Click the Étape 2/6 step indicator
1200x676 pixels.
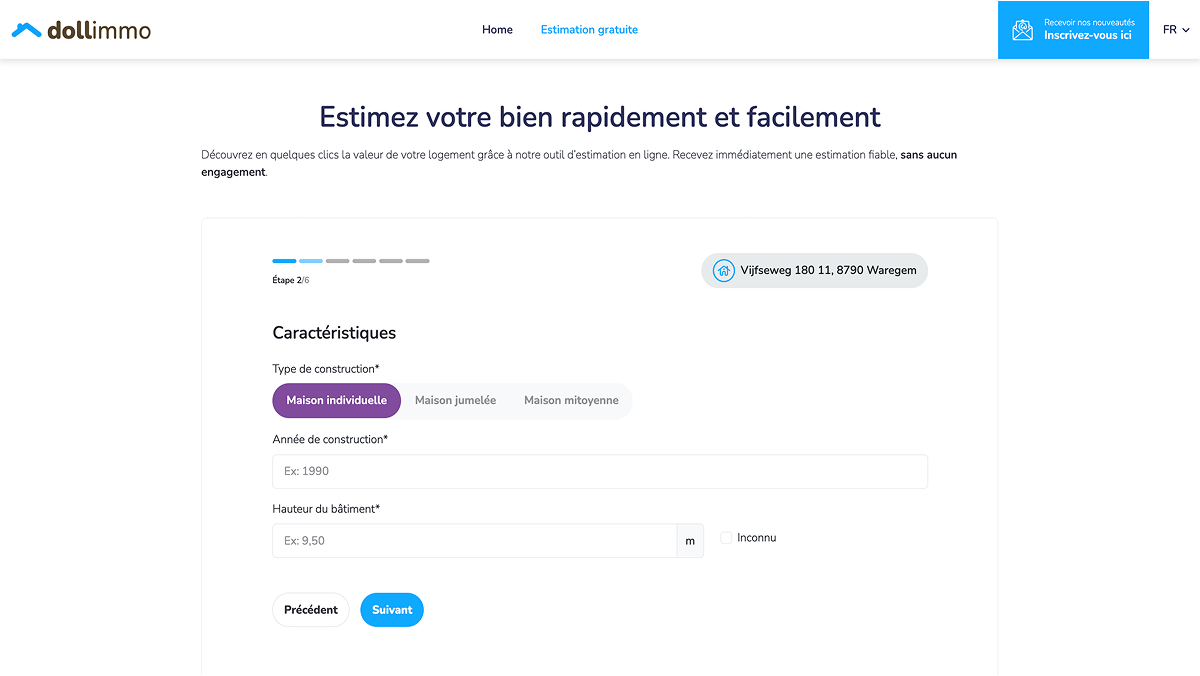(x=290, y=279)
